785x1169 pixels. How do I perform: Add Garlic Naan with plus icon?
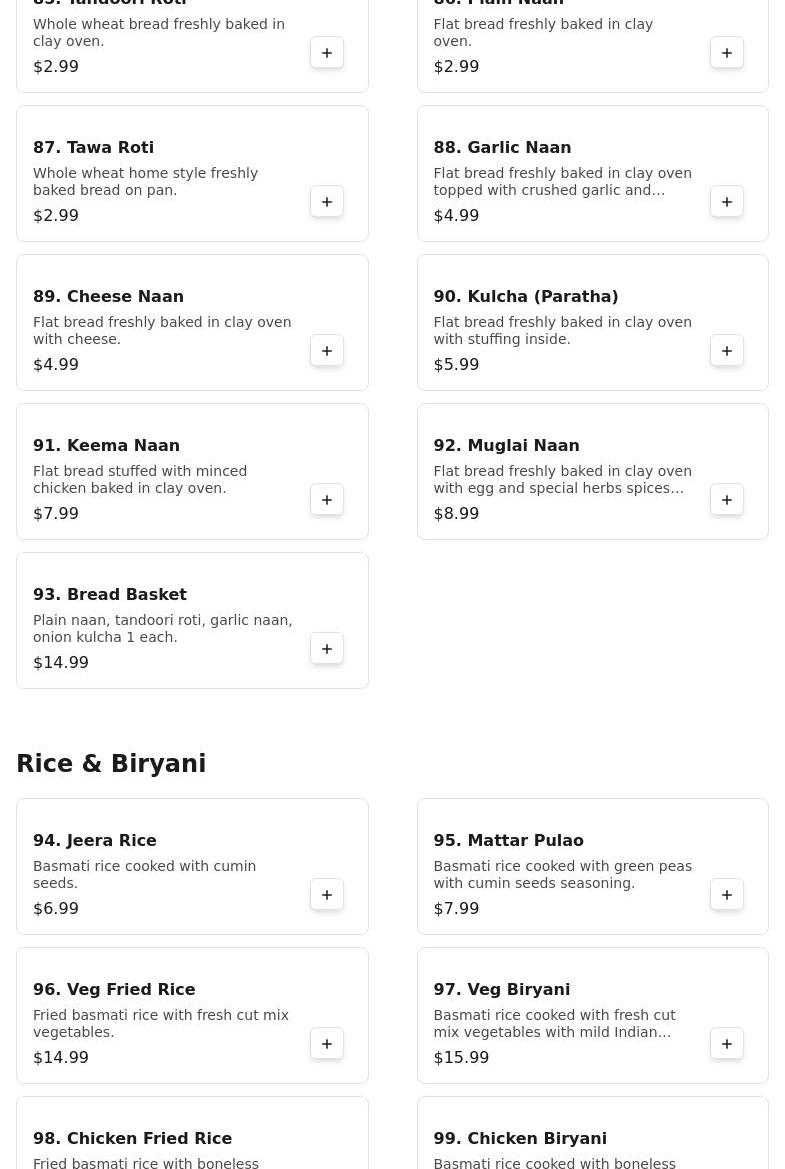(727, 202)
